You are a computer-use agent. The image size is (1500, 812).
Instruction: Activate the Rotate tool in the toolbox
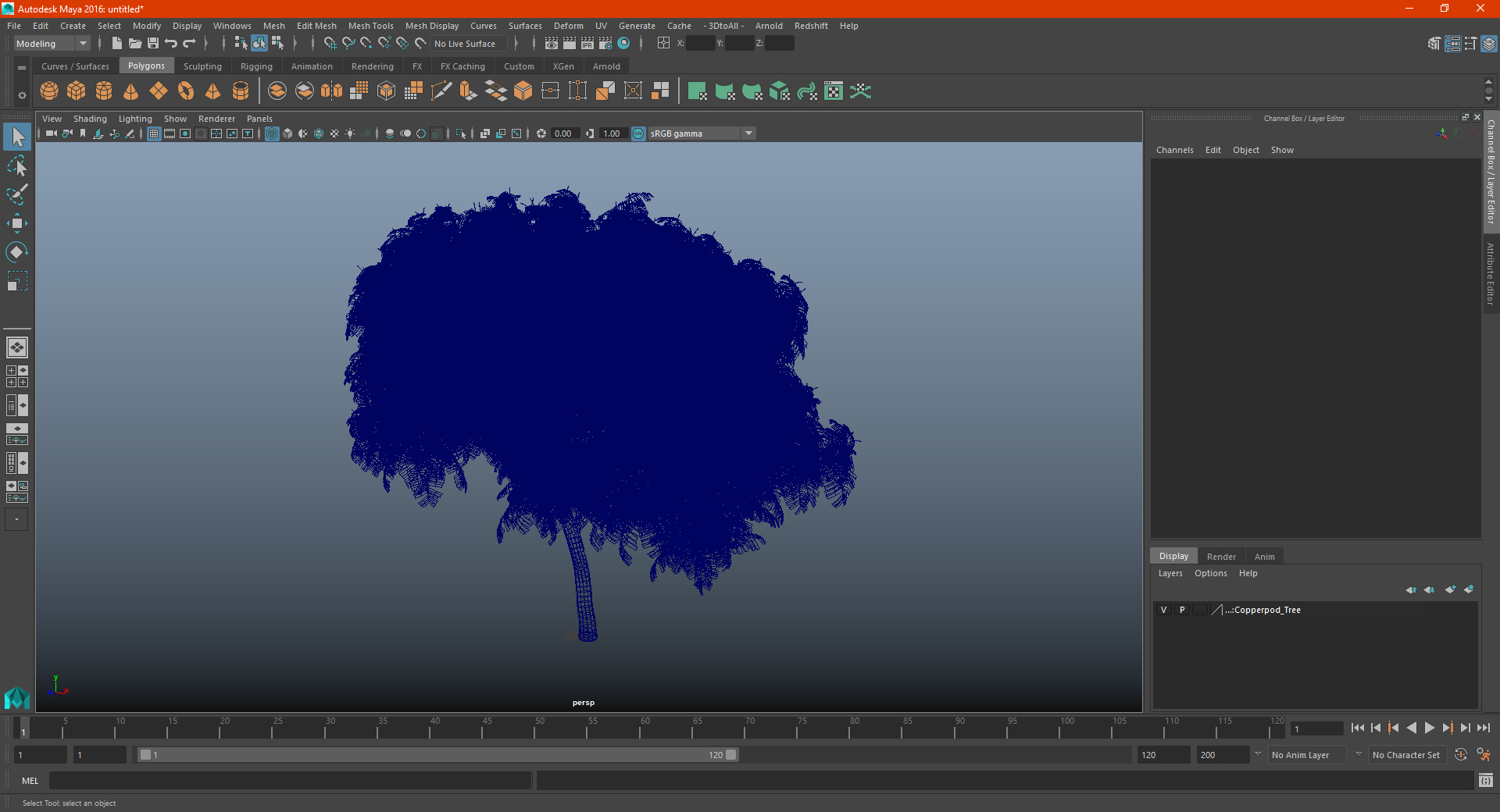pyautogui.click(x=17, y=252)
